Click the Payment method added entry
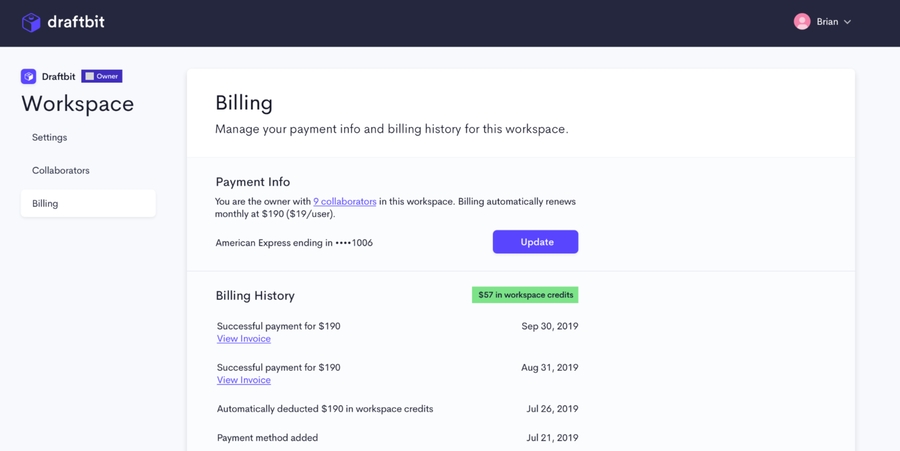 click(x=267, y=438)
